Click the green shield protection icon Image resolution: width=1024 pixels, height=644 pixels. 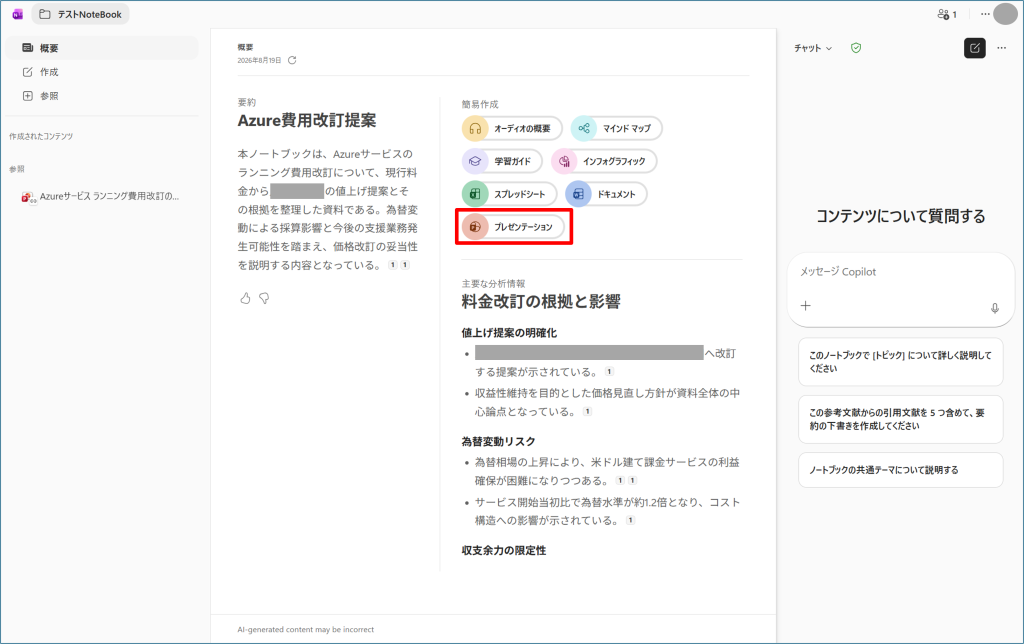[x=856, y=48]
